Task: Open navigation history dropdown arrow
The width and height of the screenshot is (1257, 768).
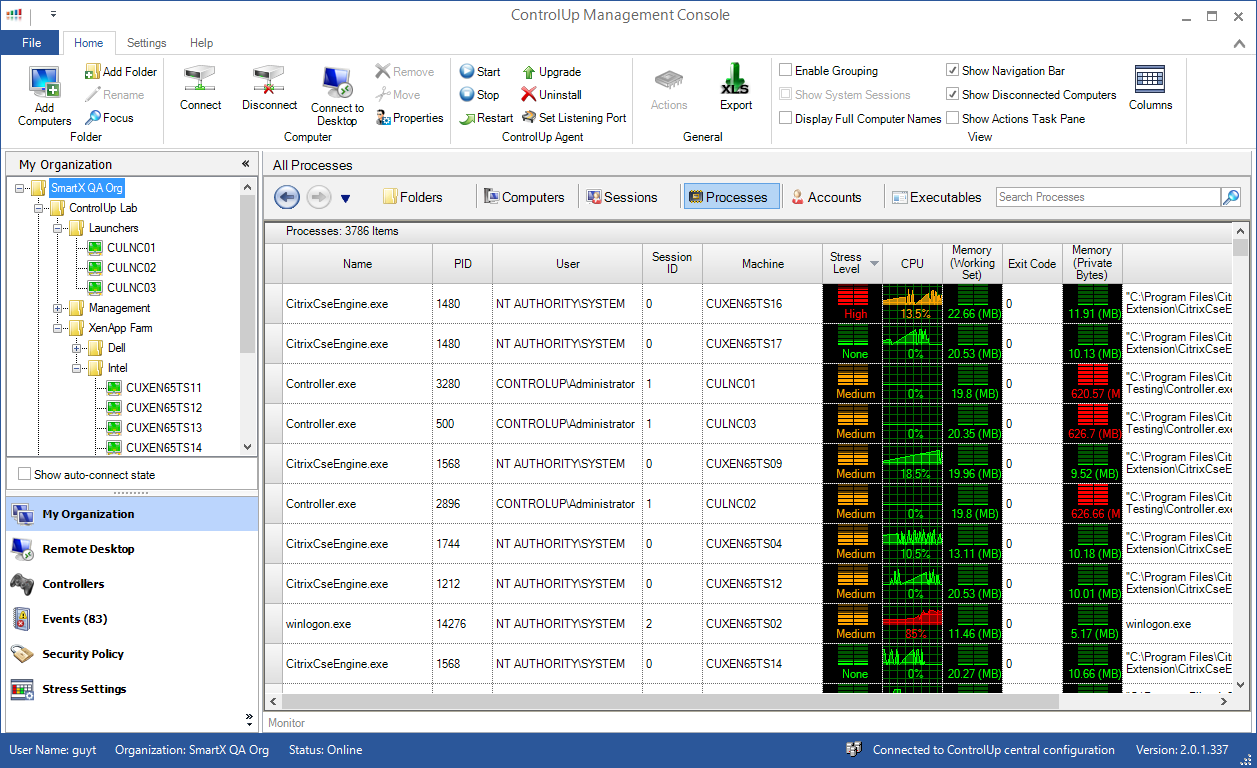Action: (x=345, y=198)
